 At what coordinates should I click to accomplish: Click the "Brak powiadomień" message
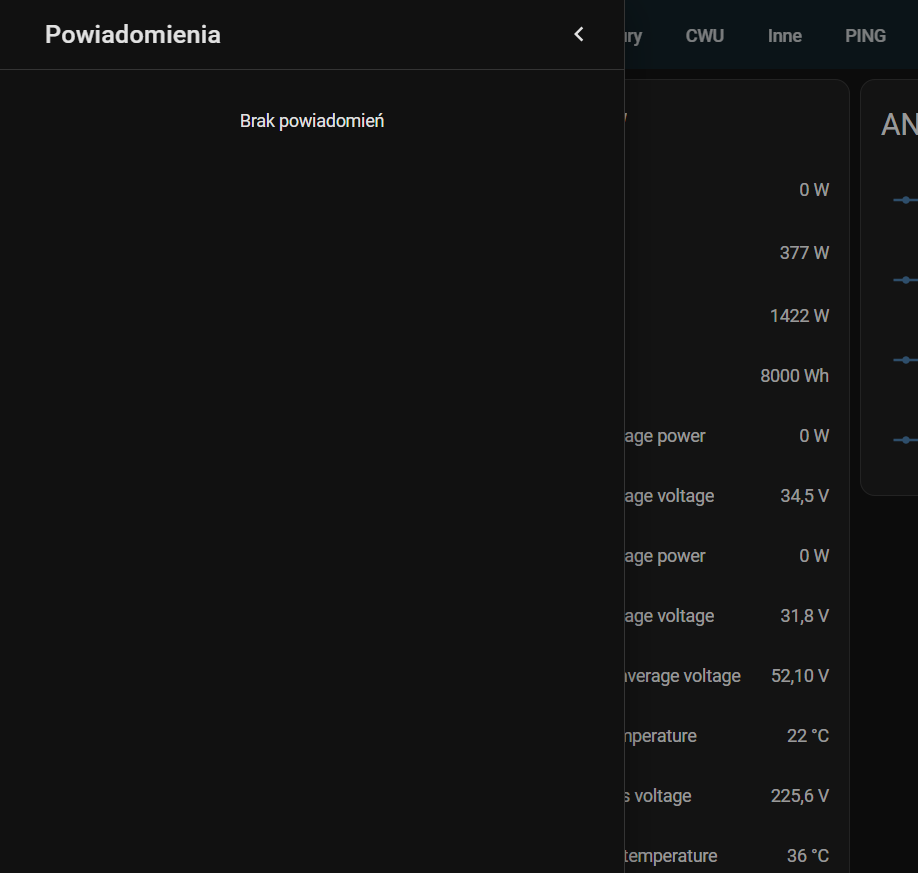312,121
